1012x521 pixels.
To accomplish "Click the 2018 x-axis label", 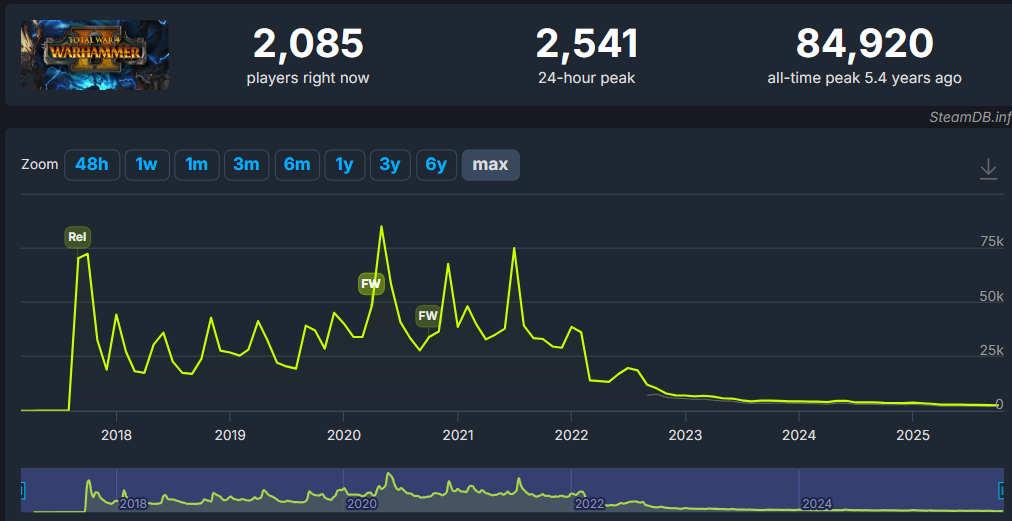I will (x=116, y=434).
